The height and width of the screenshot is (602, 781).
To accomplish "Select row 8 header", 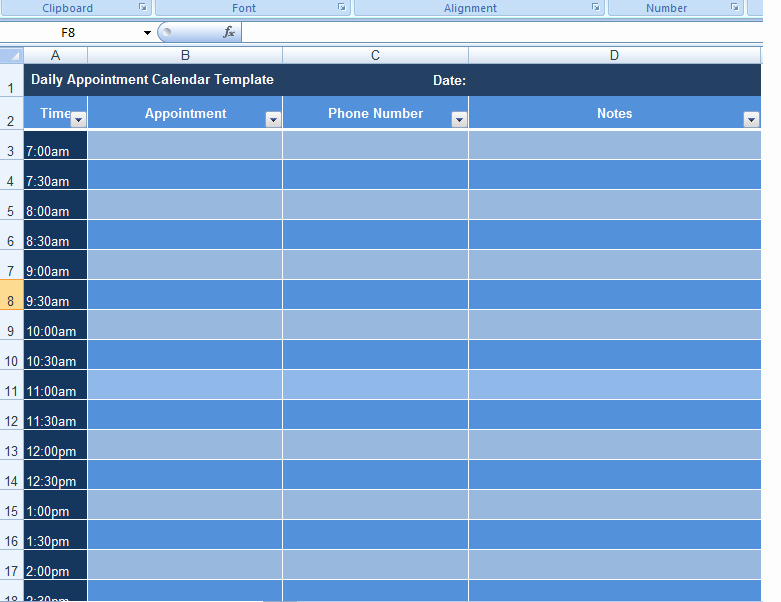I will click(11, 295).
